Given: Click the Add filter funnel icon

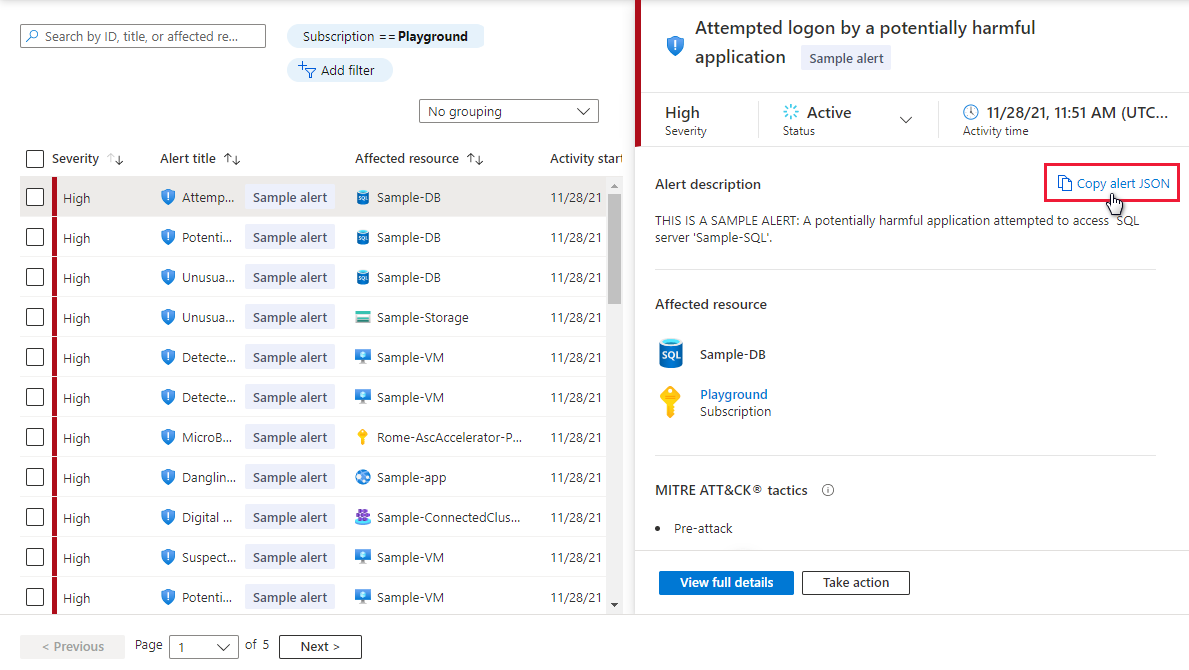Looking at the screenshot, I should tap(307, 70).
